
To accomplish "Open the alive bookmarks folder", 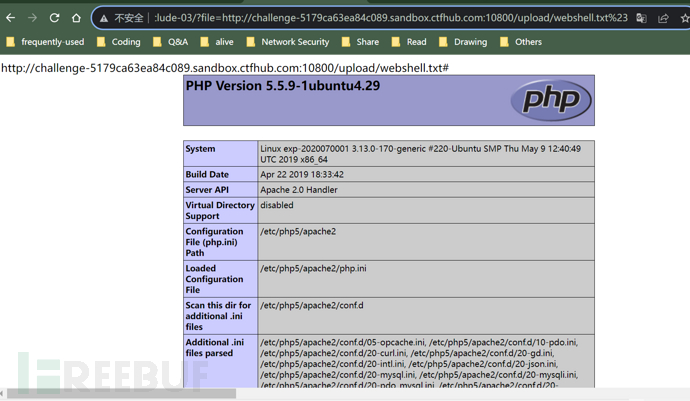I will (x=217, y=42).
